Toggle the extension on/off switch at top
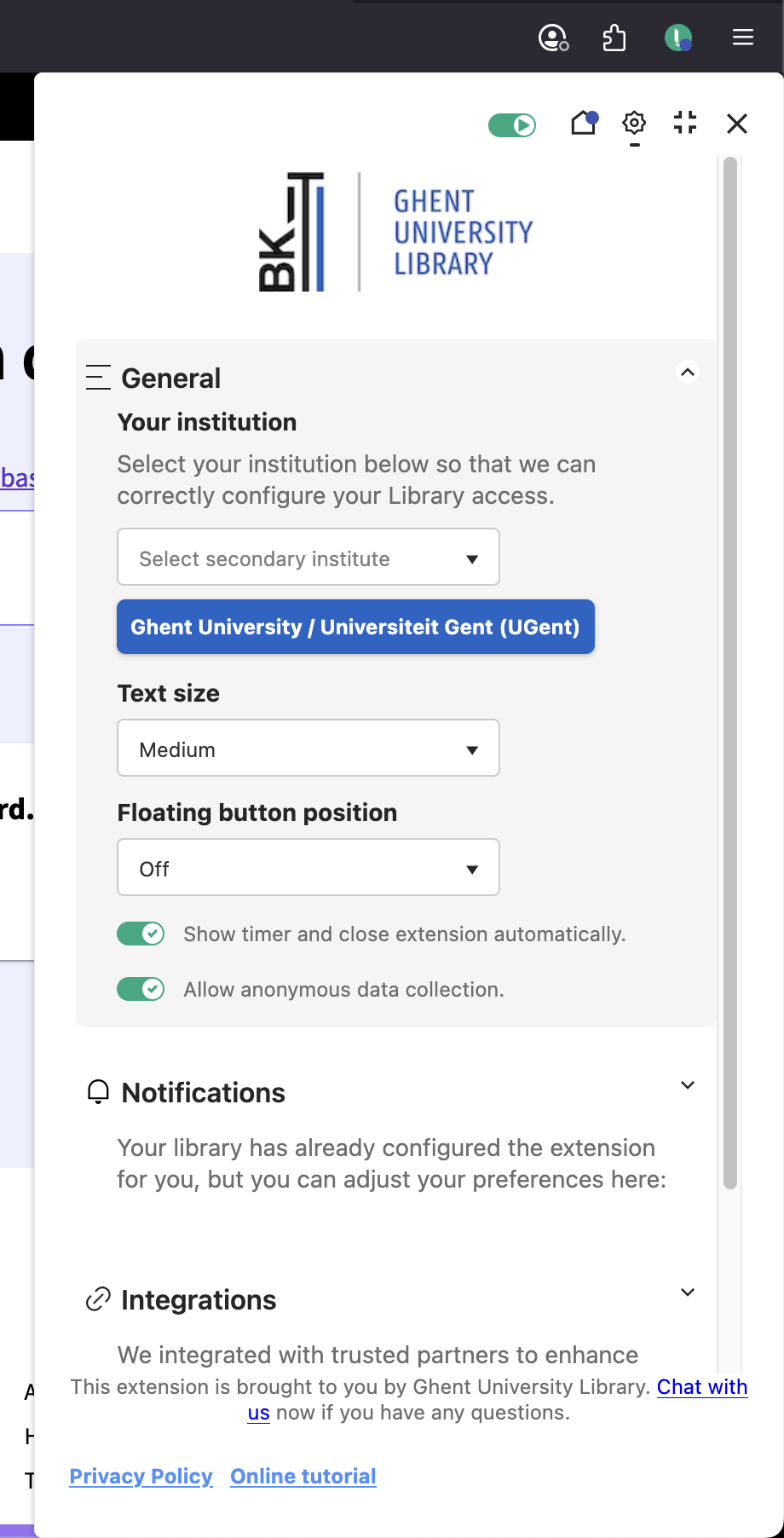Viewport: 784px width, 1538px height. coord(512,125)
